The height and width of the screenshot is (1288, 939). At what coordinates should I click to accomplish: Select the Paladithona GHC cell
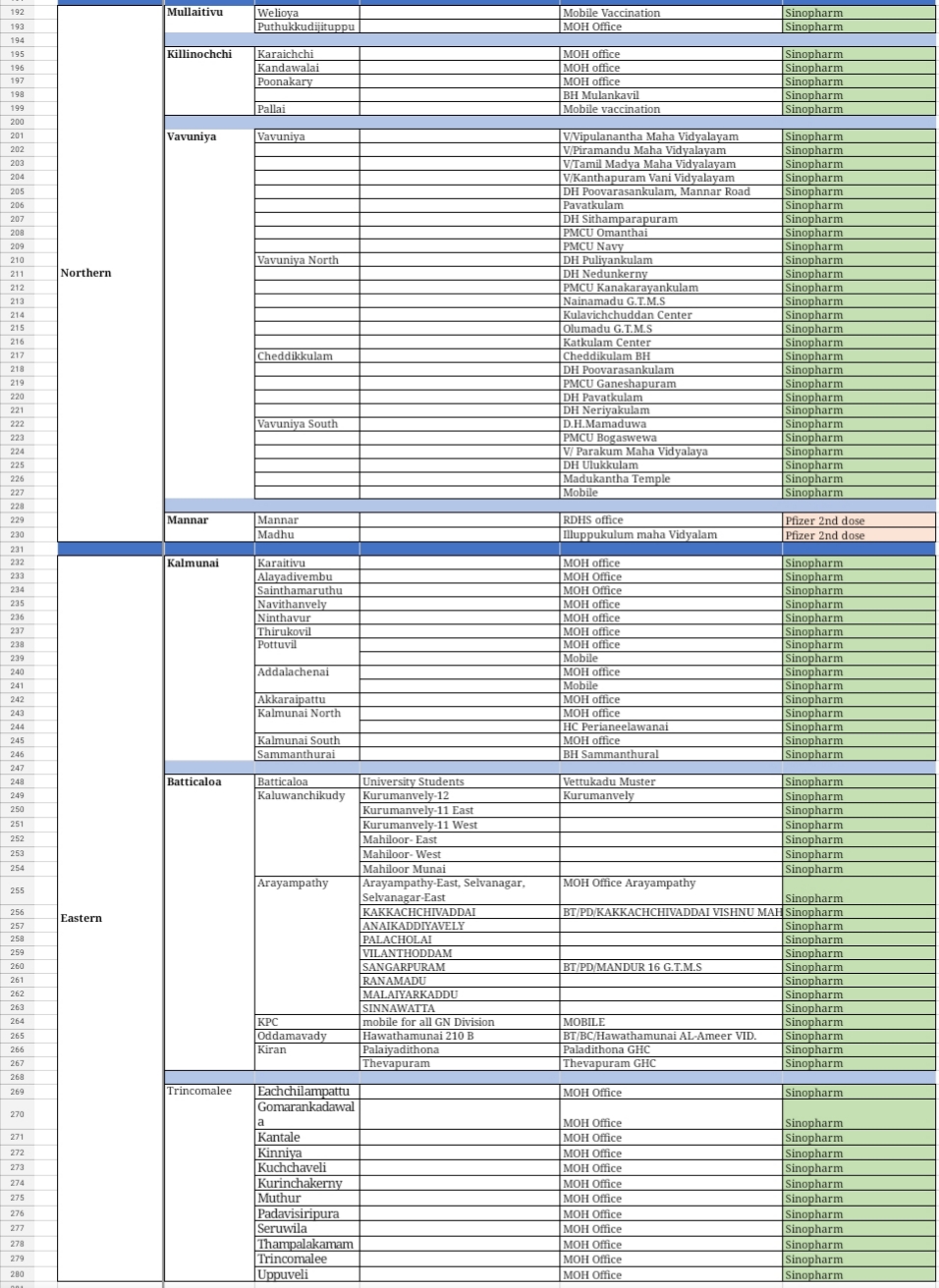click(x=671, y=1049)
